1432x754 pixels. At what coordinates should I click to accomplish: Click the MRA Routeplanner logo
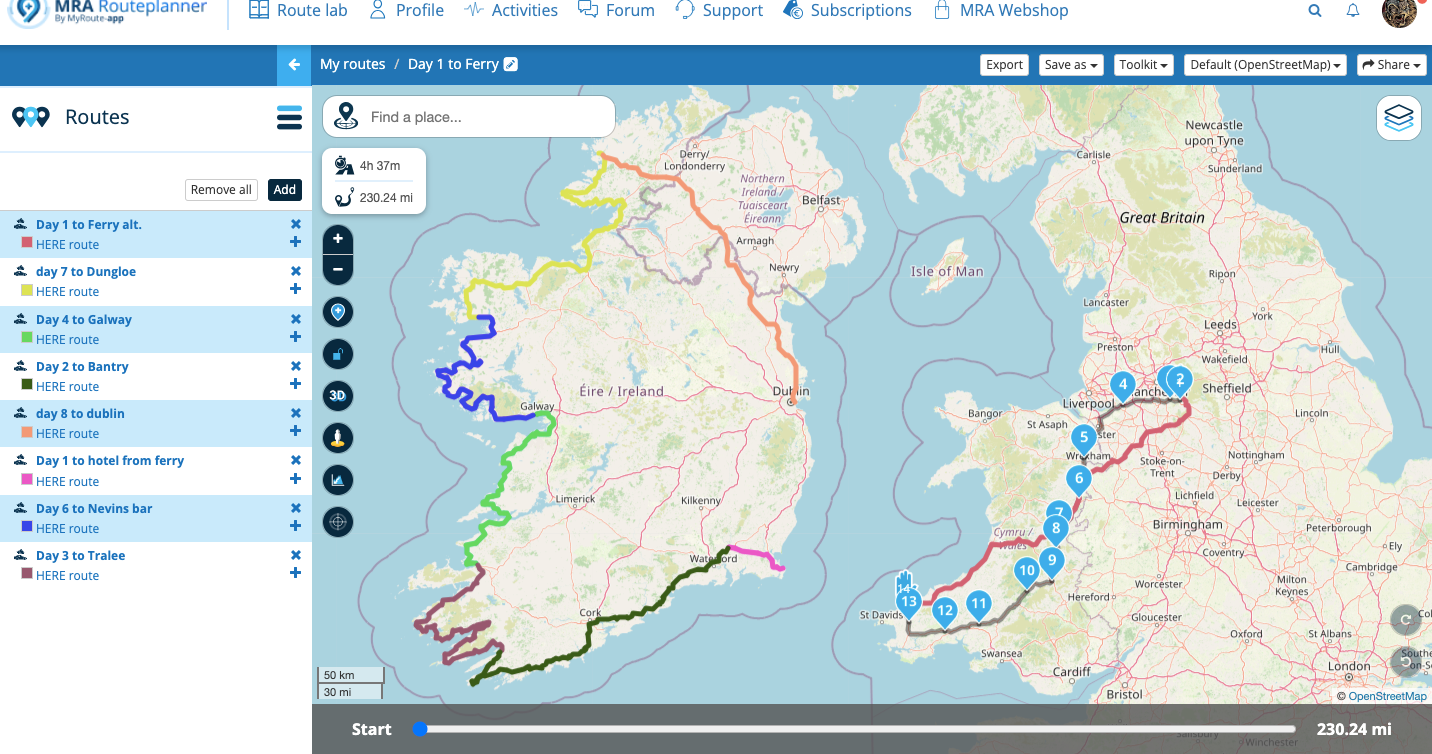point(108,12)
